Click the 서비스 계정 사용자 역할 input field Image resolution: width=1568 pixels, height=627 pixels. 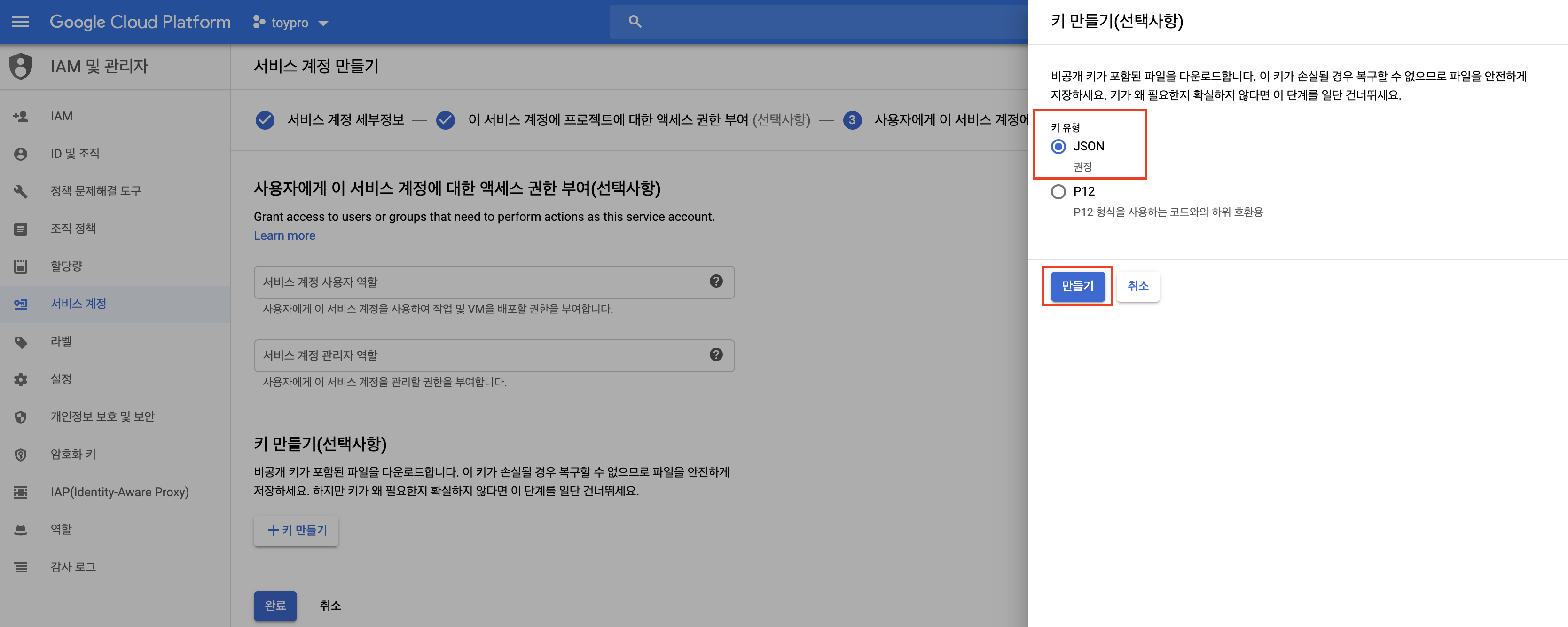[494, 282]
